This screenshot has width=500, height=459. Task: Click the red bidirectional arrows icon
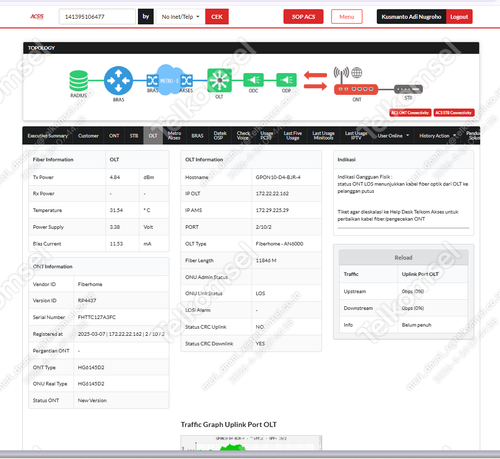click(x=315, y=81)
